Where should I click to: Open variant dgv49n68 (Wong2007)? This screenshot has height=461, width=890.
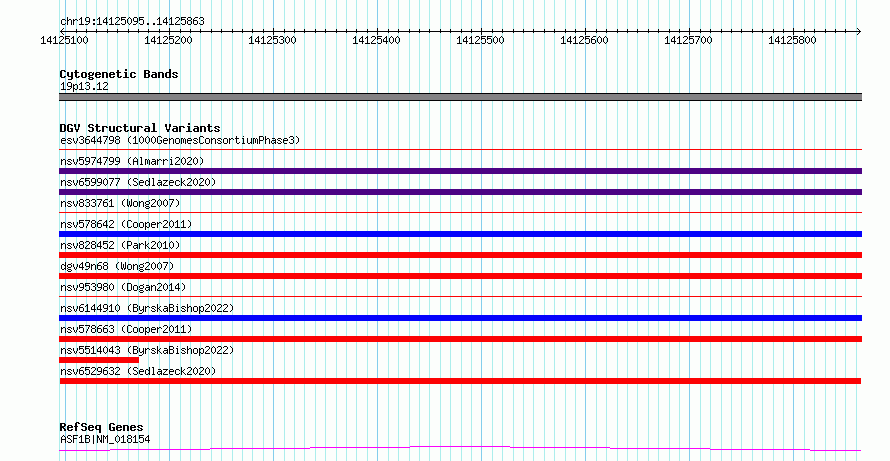click(117, 266)
